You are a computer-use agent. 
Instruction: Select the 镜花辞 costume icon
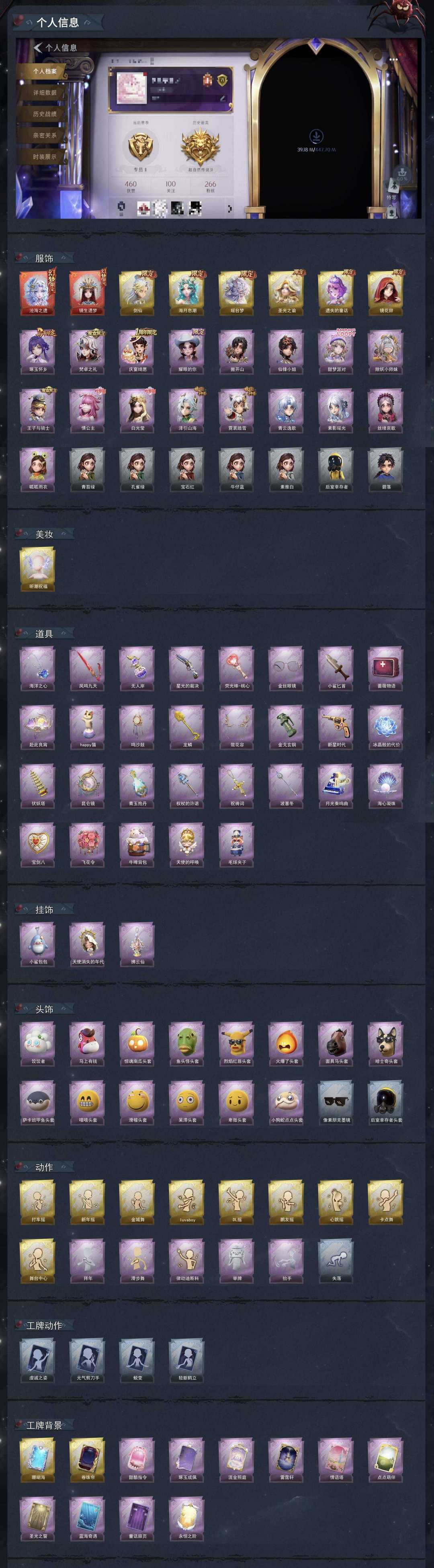tap(386, 293)
